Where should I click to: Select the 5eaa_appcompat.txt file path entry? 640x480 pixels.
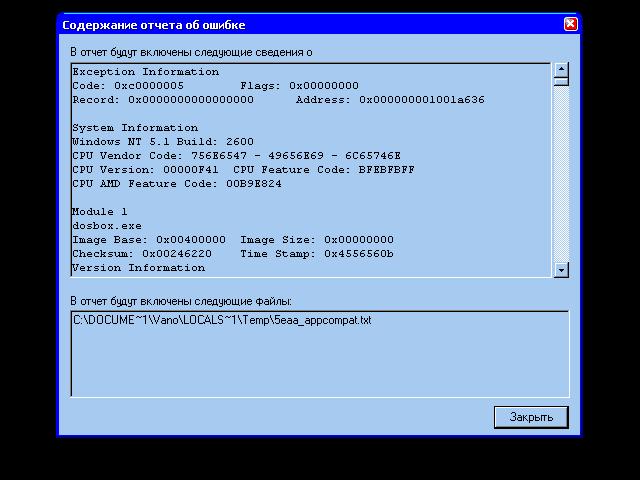(x=222, y=320)
